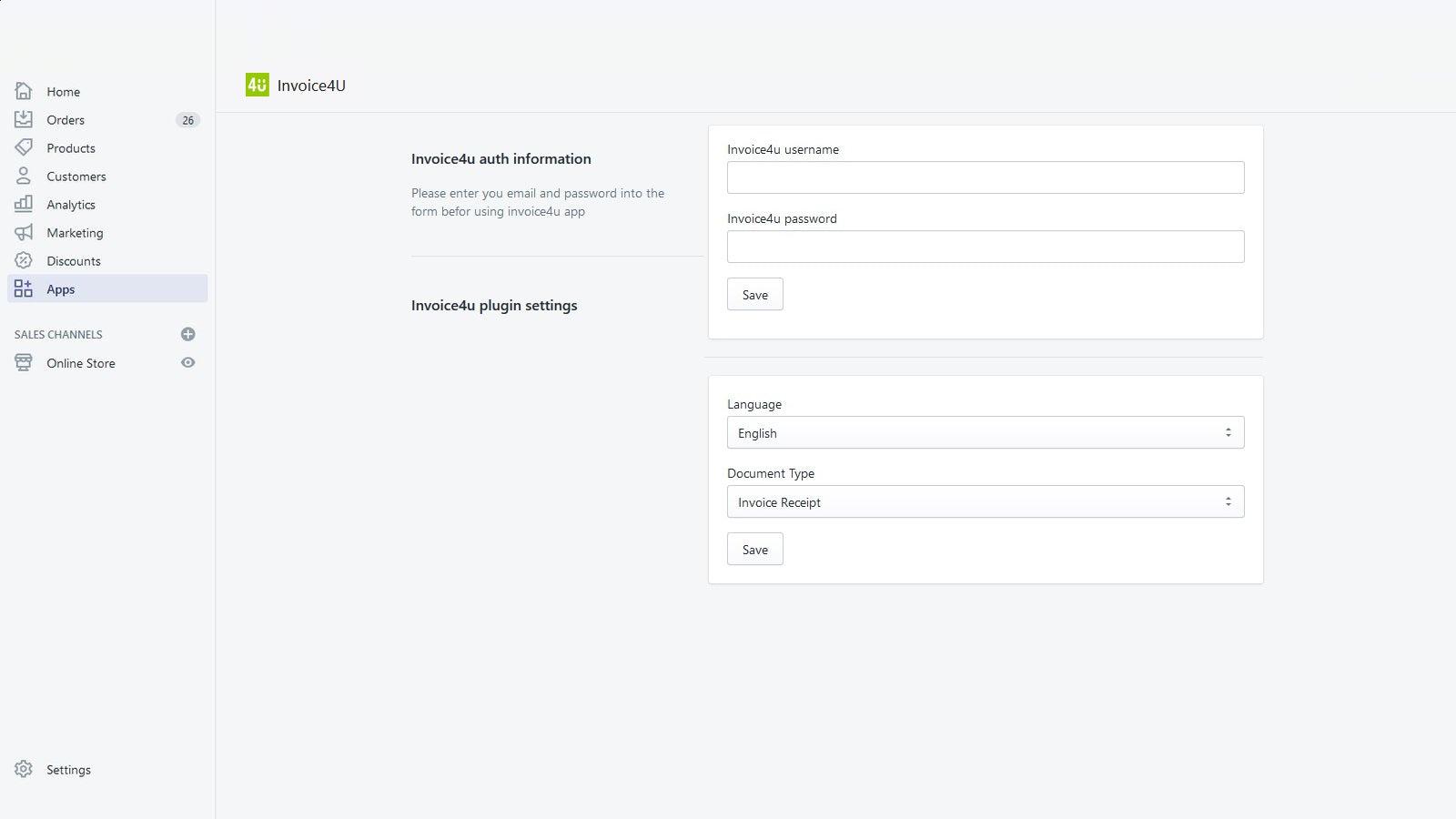Open the Online Store channel
The height and width of the screenshot is (819, 1456).
coord(80,362)
